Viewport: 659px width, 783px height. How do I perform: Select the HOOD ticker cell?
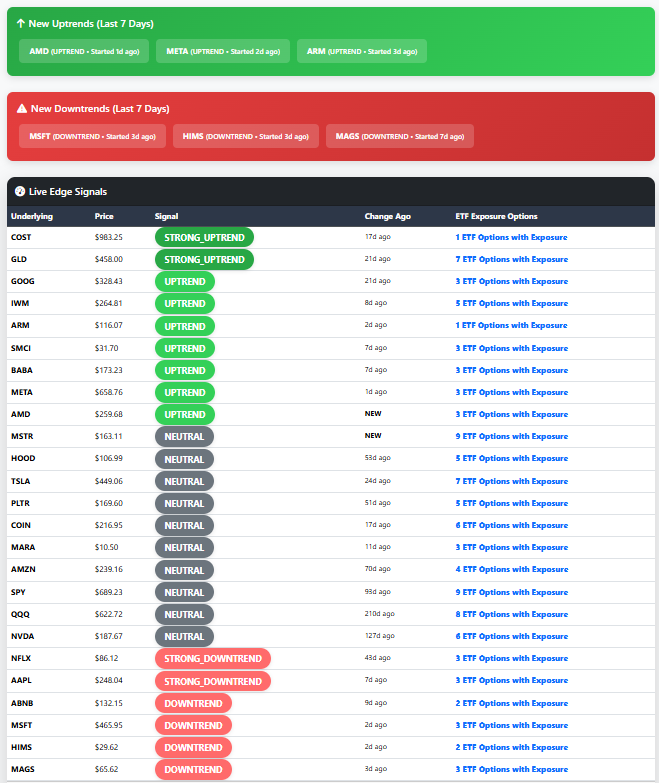[x=23, y=458]
